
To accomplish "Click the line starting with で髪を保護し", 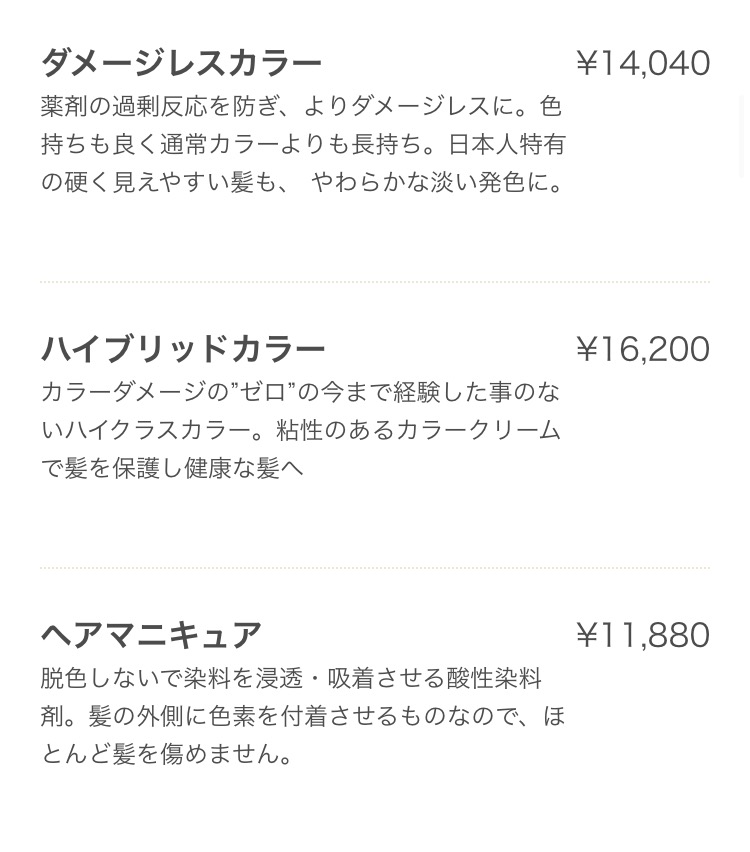I will point(172,468).
